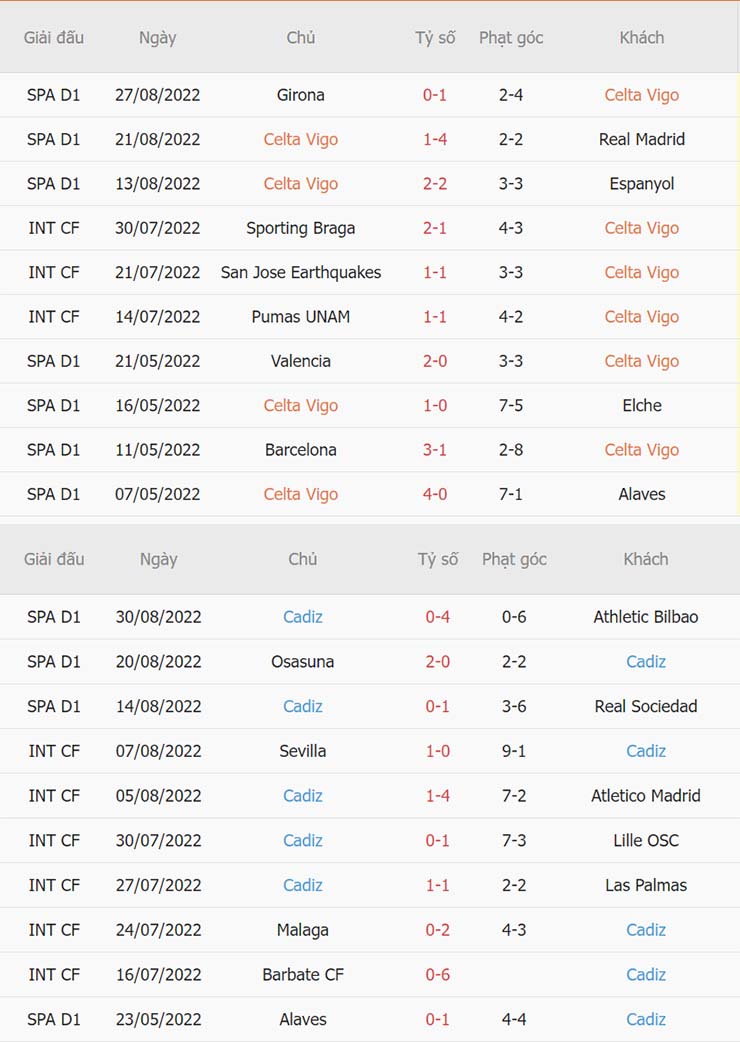740x1042 pixels.
Task: Open the 4-0 score against Alaves
Action: coord(435,494)
